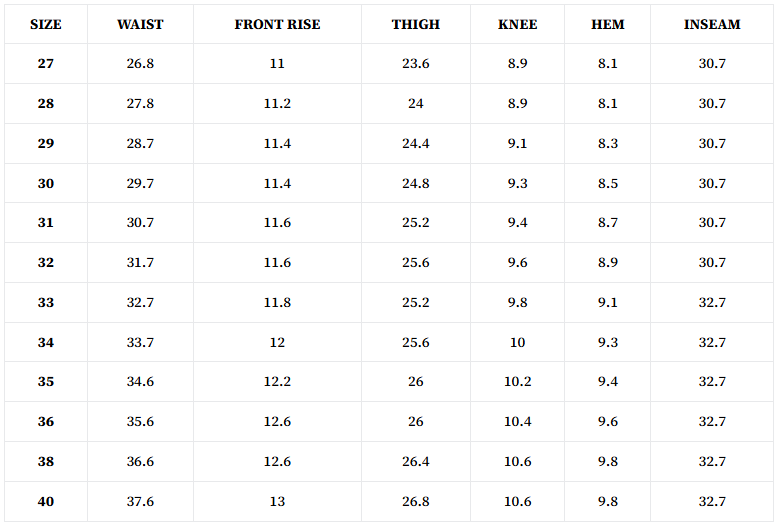This screenshot has height=527, width=779.
Task: Click waist value 26.8 for size 27
Action: tap(140, 64)
